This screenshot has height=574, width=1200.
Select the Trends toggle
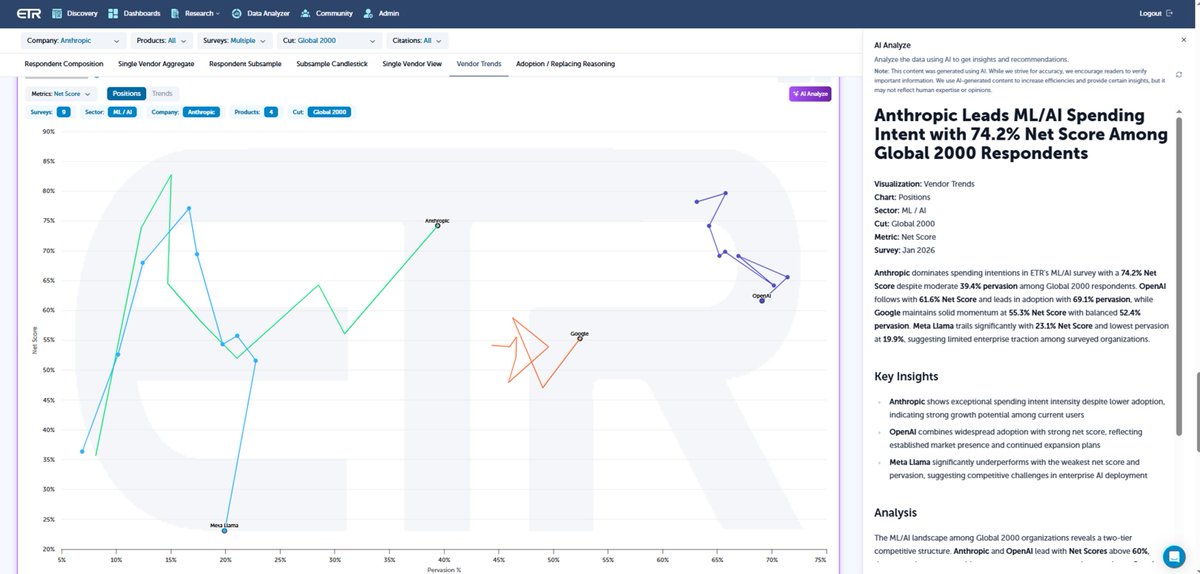(162, 93)
